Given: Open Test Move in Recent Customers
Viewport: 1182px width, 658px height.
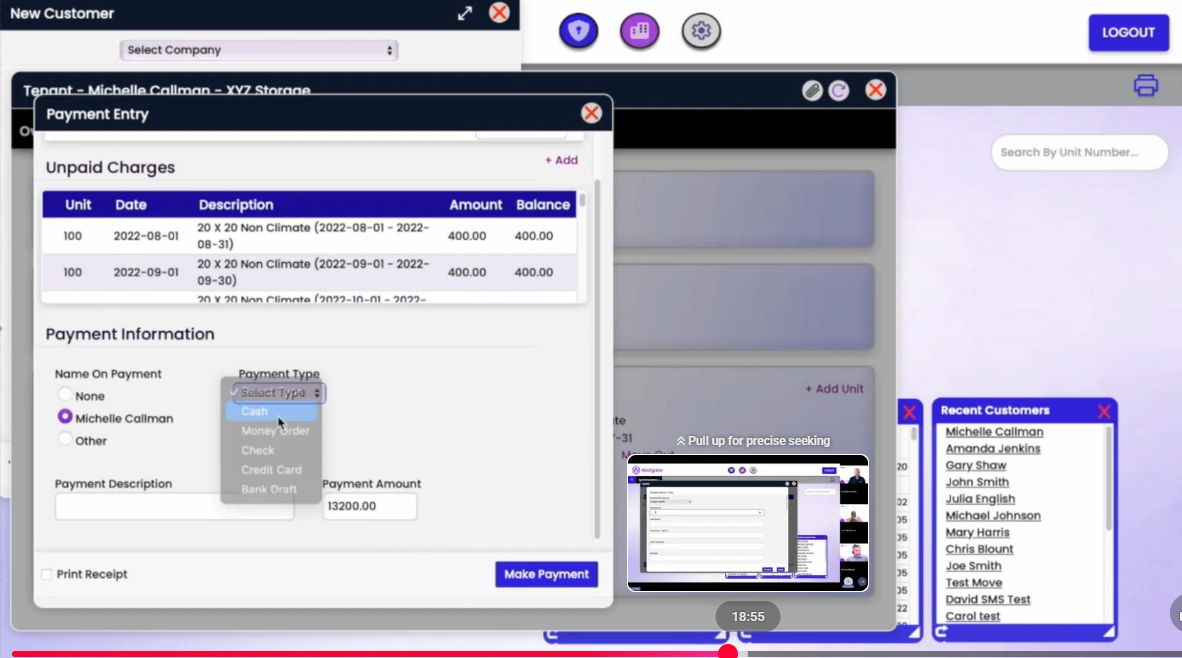Looking at the screenshot, I should [x=974, y=583].
